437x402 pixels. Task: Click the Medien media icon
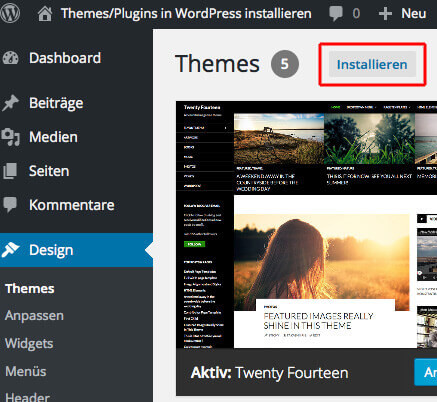[11, 137]
